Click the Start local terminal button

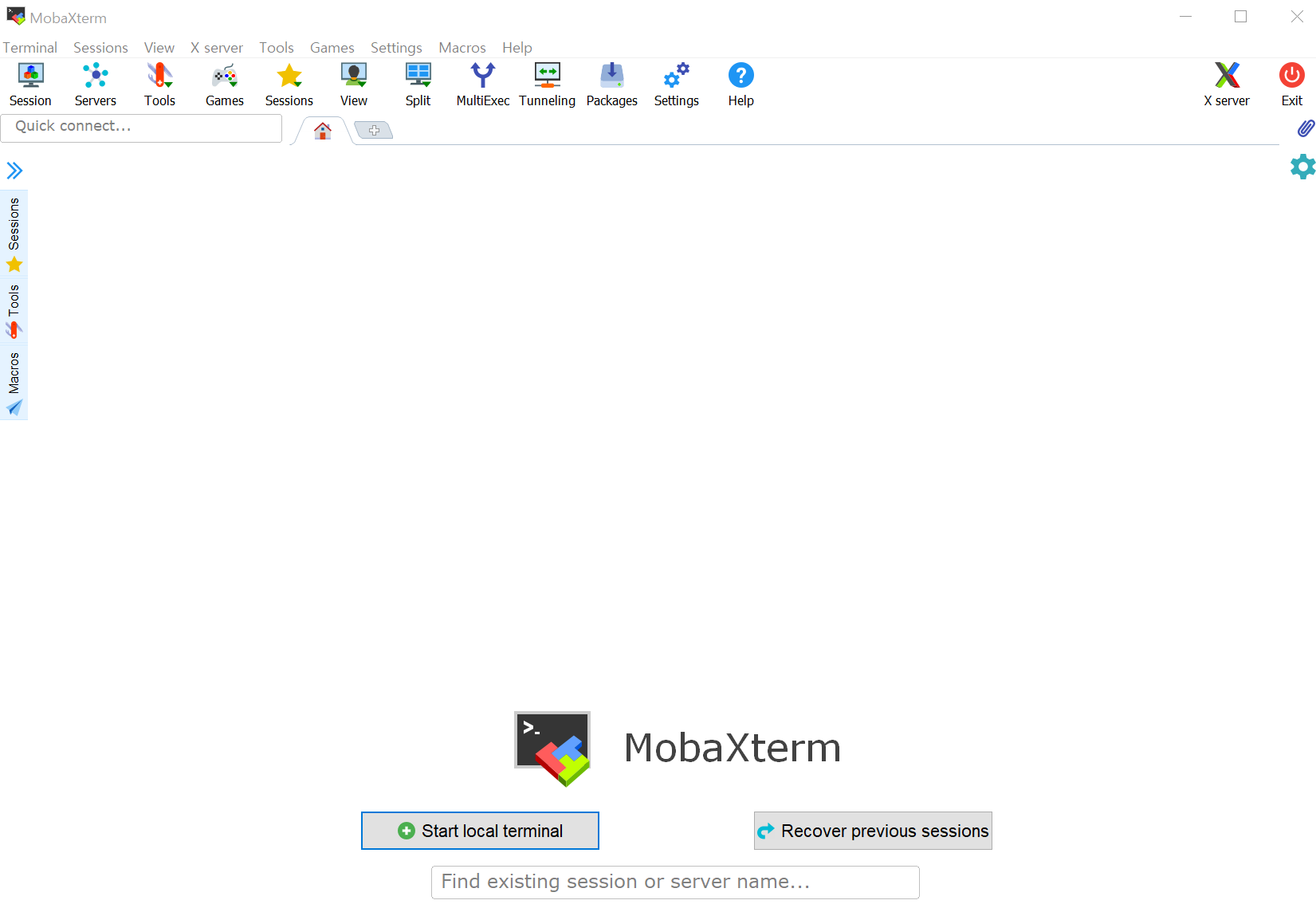[480, 831]
